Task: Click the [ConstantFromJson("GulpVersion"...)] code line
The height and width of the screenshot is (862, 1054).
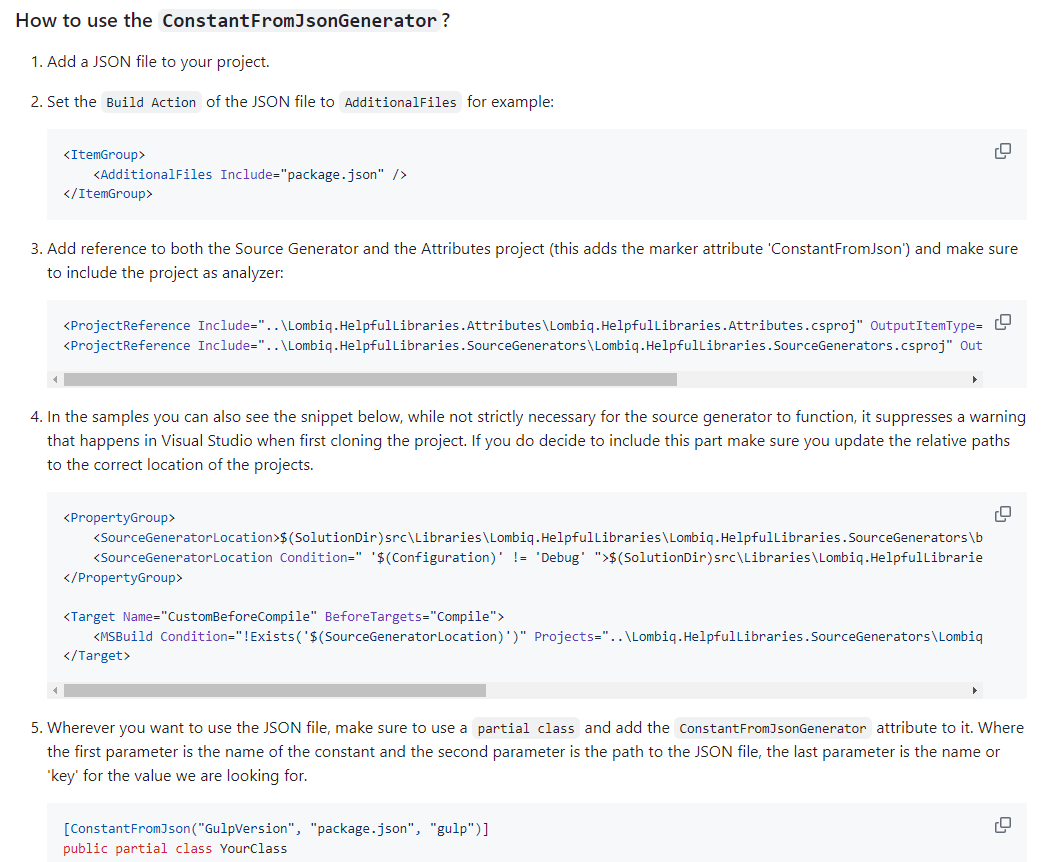Action: click(x=276, y=828)
